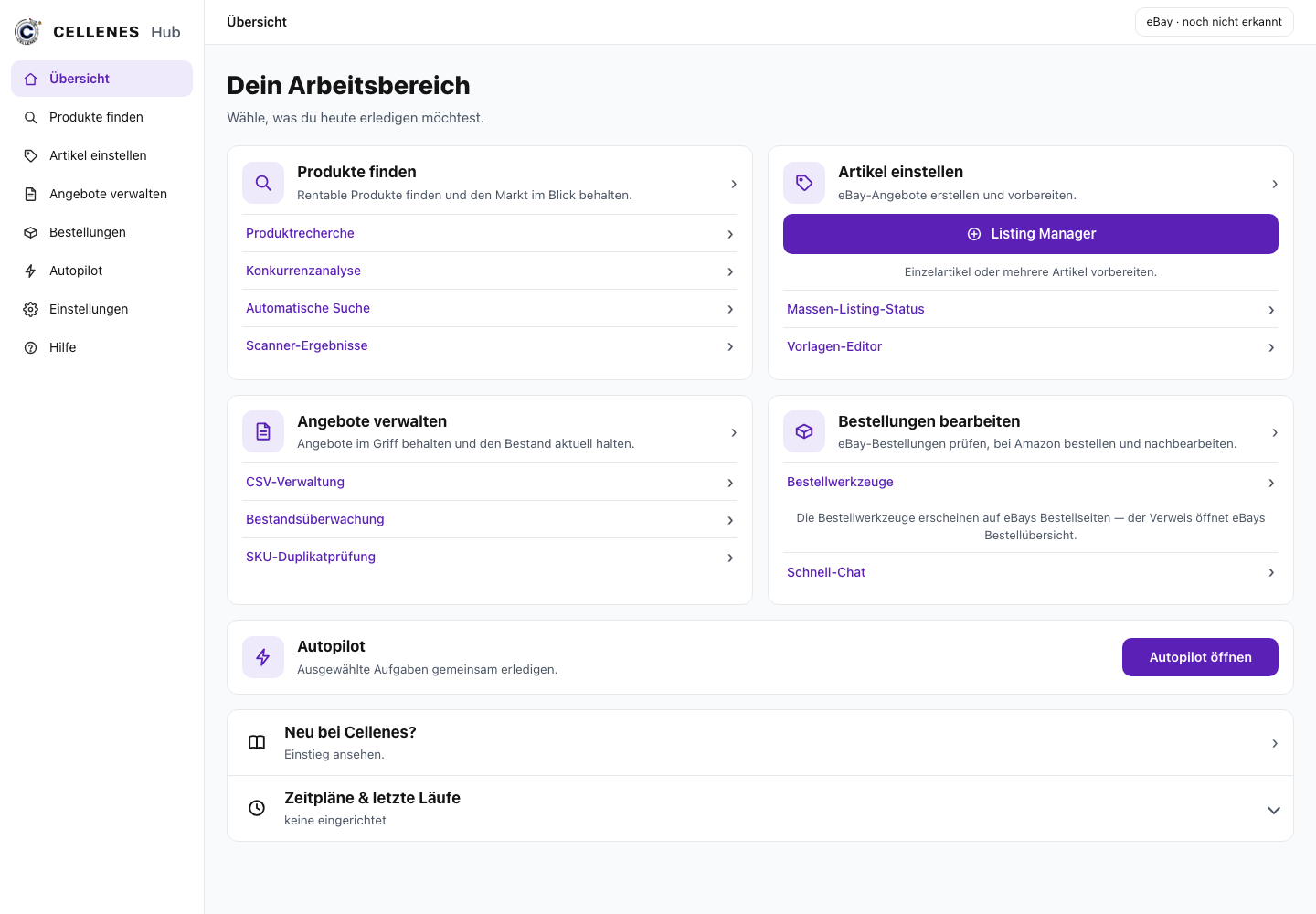Open the Schnell-Chat link

pyautogui.click(x=1031, y=572)
